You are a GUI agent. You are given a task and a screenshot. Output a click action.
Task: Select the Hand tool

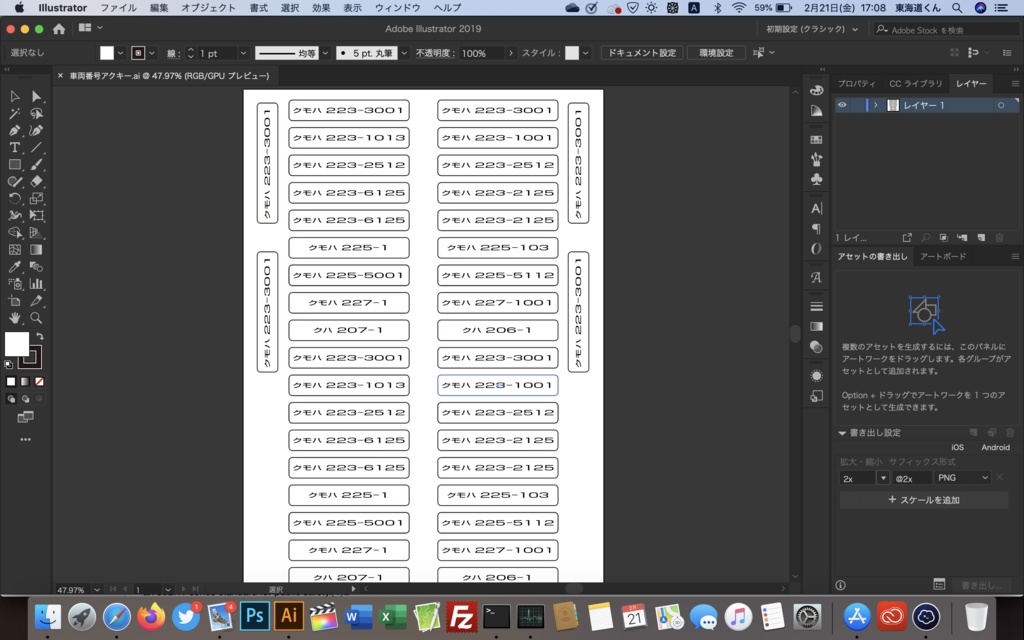14,318
